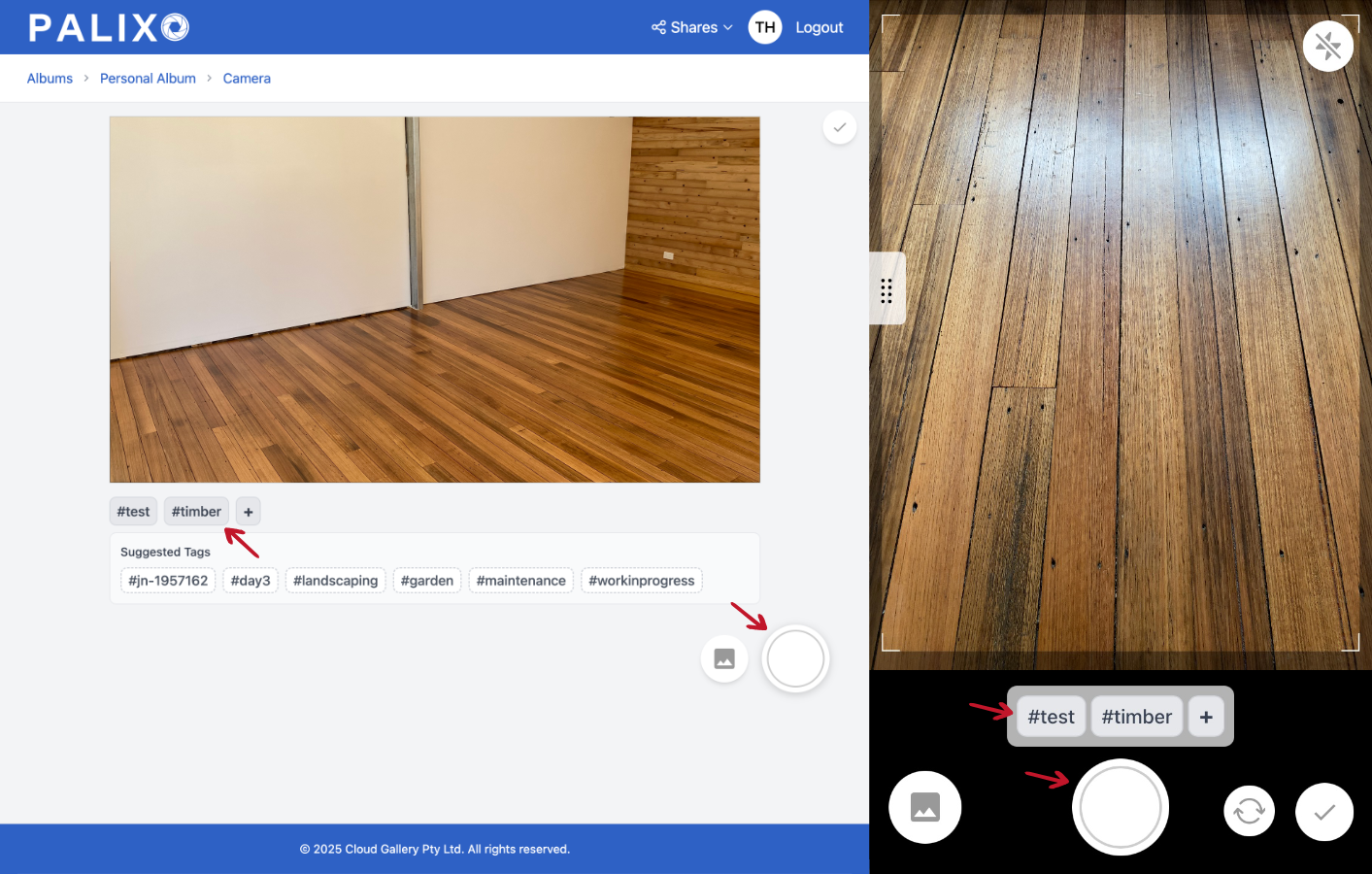Toggle the #timber tag in the camera view

1137,716
